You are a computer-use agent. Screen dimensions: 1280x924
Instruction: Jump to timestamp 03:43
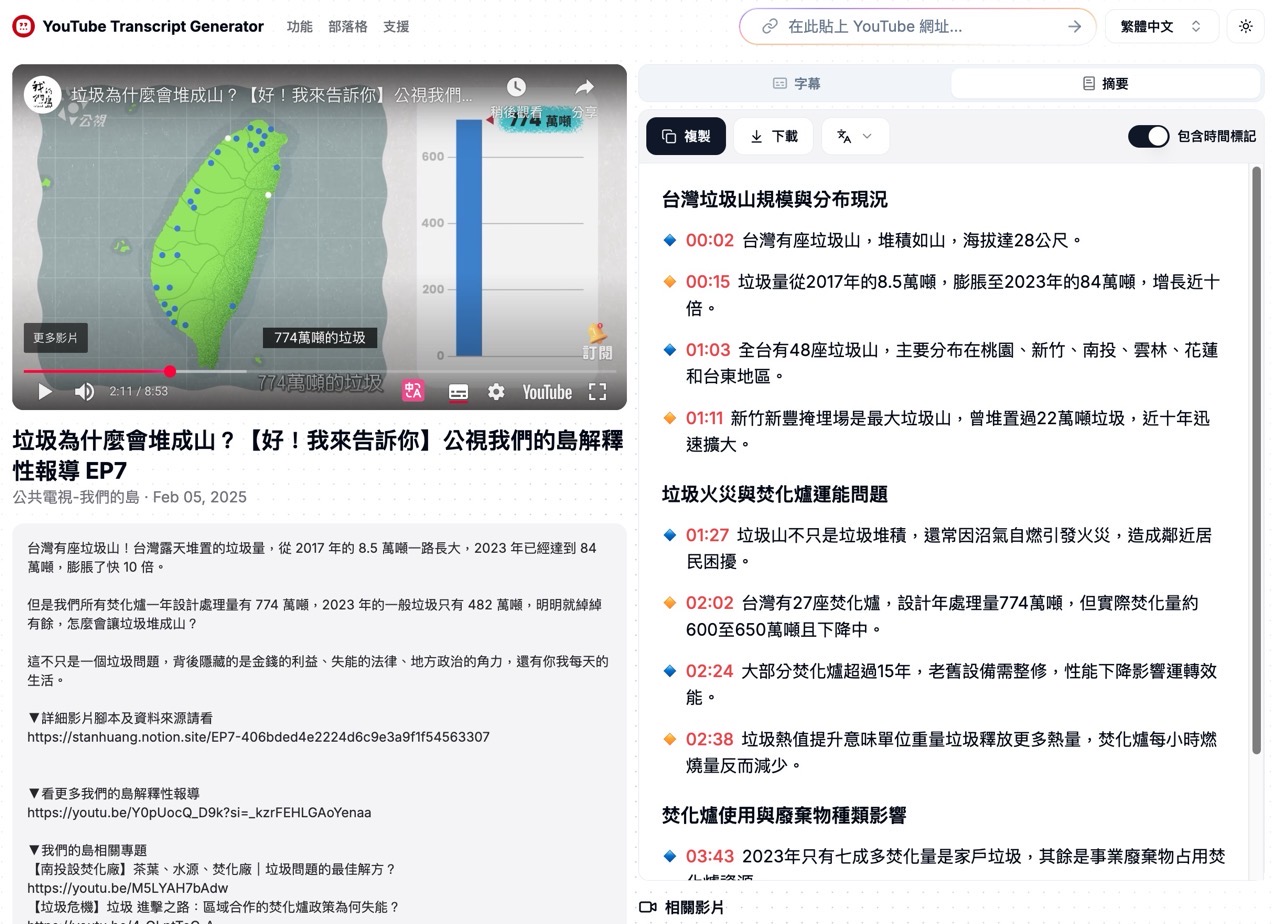[x=710, y=856]
